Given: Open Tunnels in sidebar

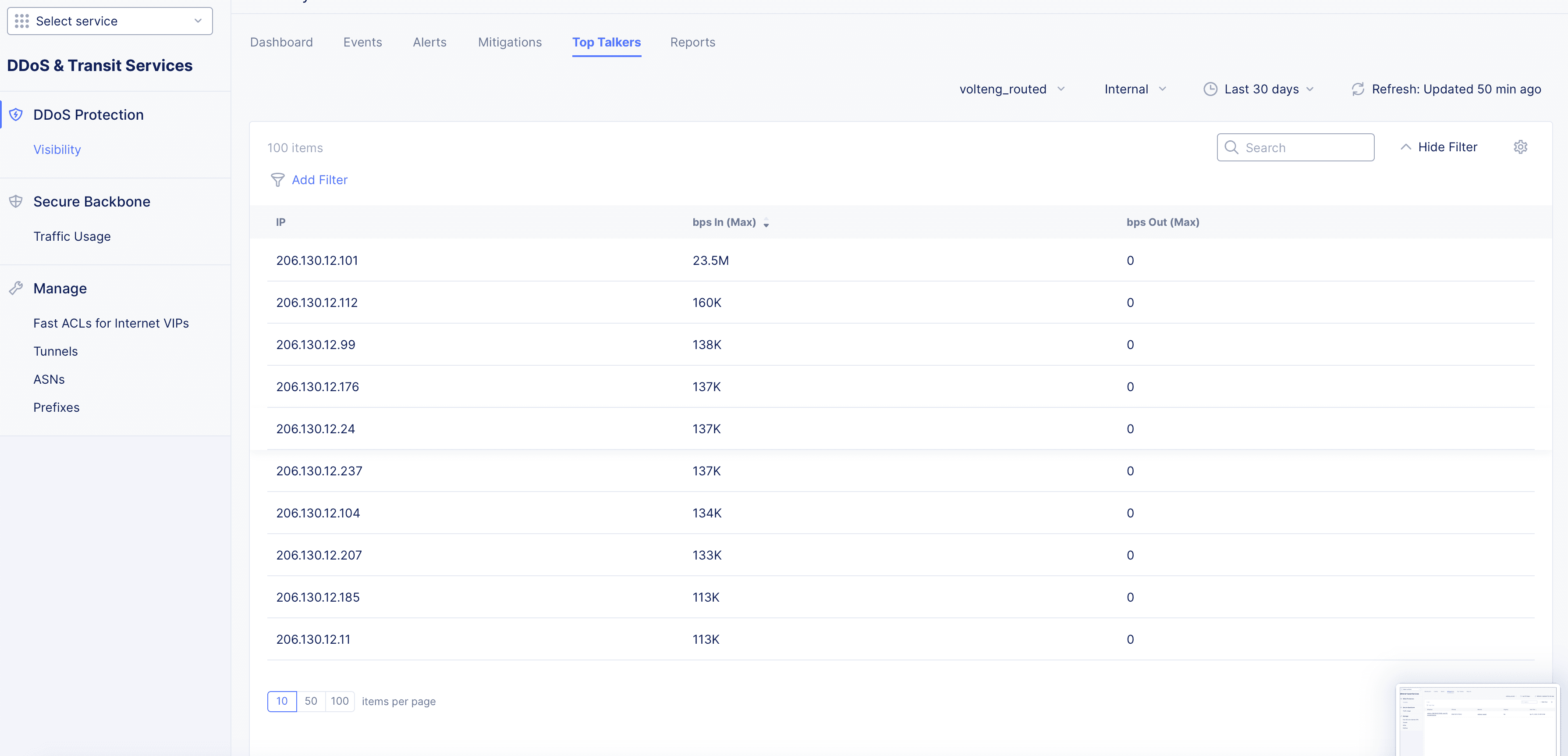Looking at the screenshot, I should click(x=55, y=352).
